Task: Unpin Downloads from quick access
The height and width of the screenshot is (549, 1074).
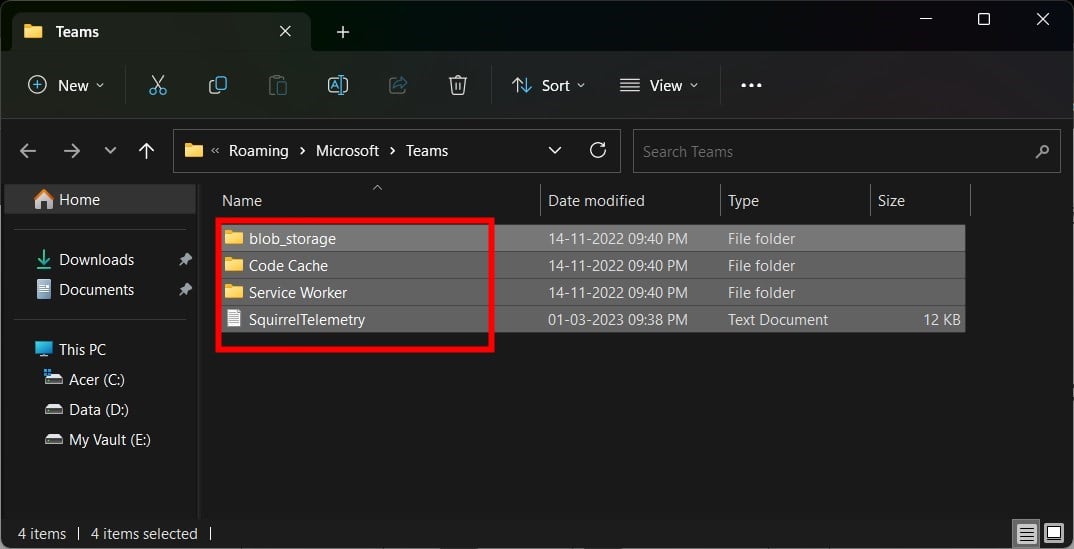Action: (x=185, y=259)
